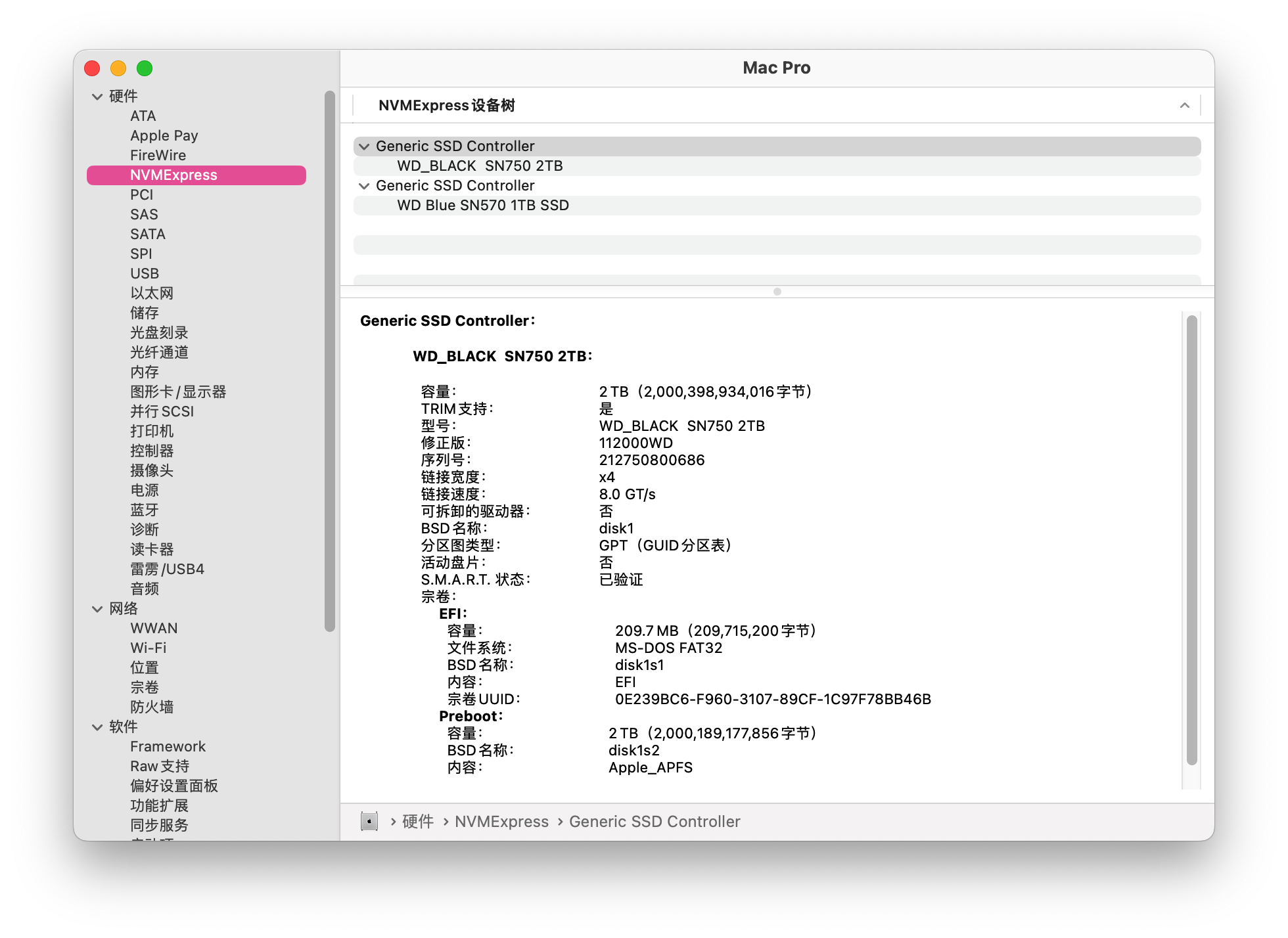1288x938 pixels.
Task: Collapse the 网络 sidebar section
Action: [x=97, y=609]
